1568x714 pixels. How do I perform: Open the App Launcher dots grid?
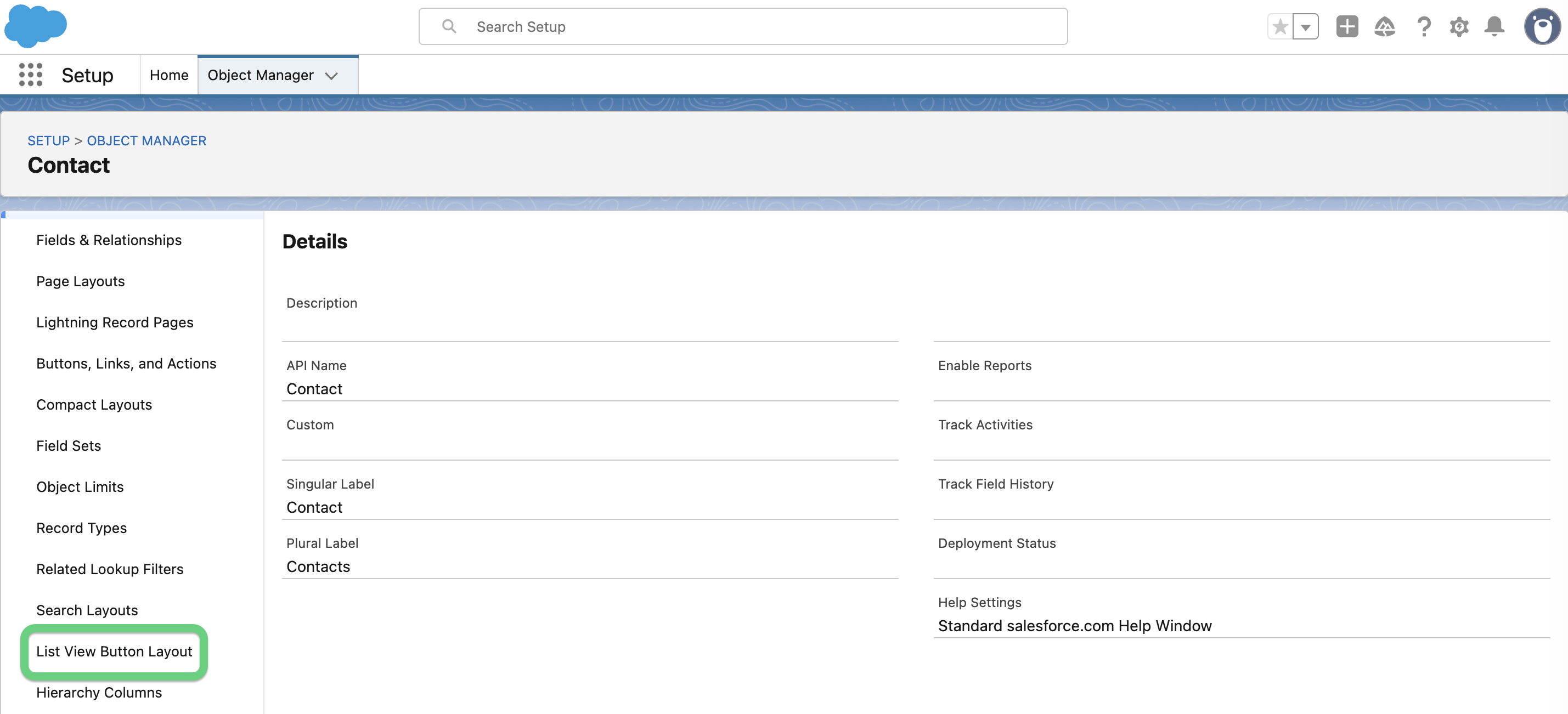tap(30, 75)
